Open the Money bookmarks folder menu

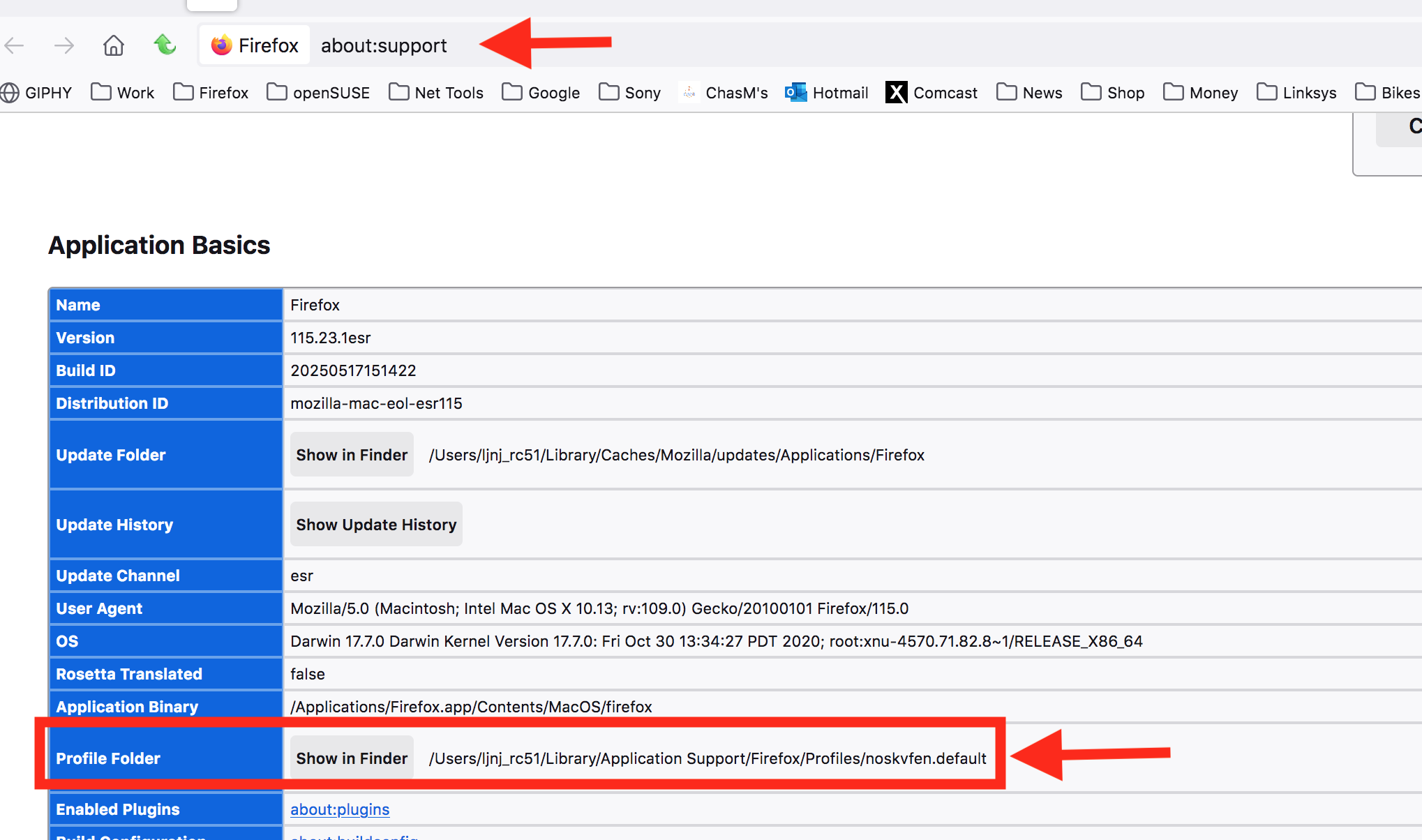pos(1201,93)
